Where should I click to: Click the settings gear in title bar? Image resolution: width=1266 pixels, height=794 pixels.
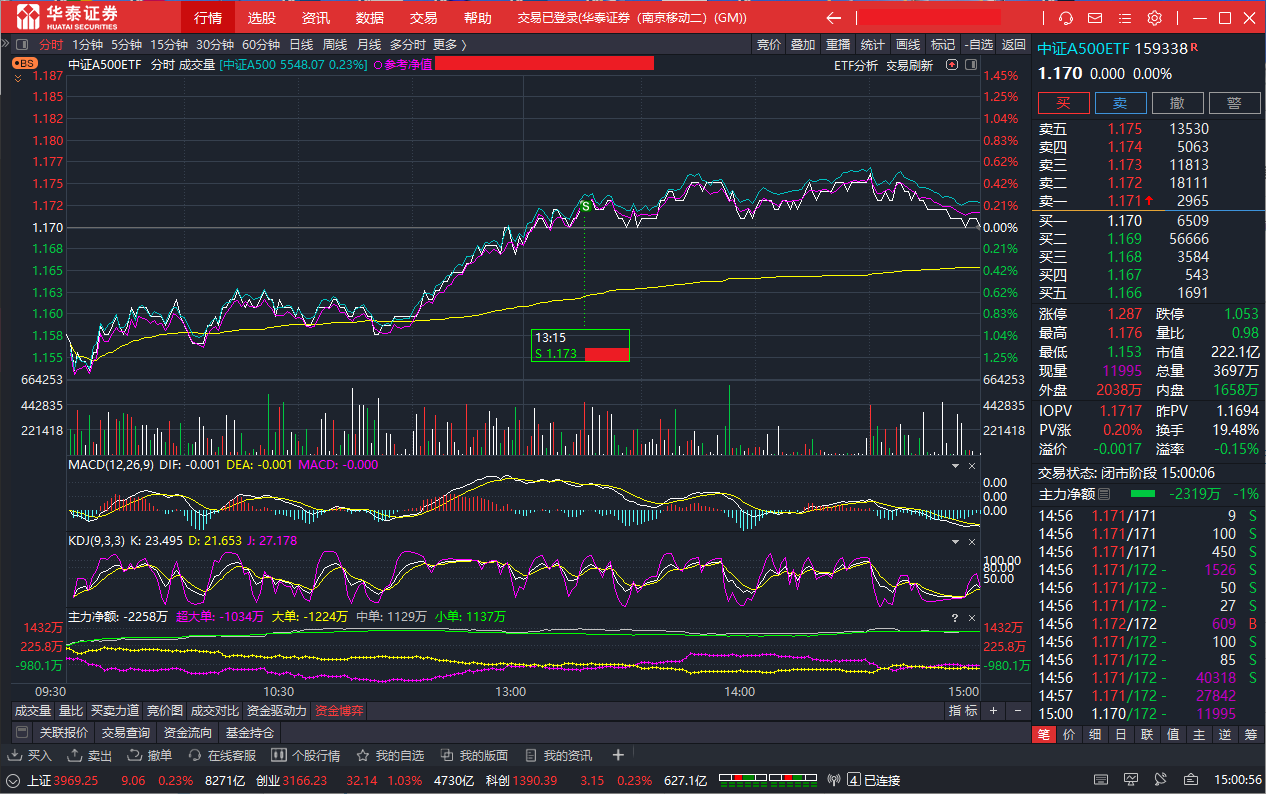click(1154, 18)
